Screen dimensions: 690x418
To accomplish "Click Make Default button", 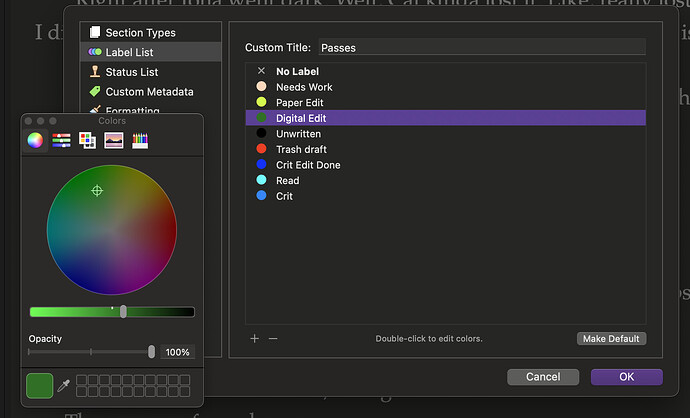I will tap(611, 339).
